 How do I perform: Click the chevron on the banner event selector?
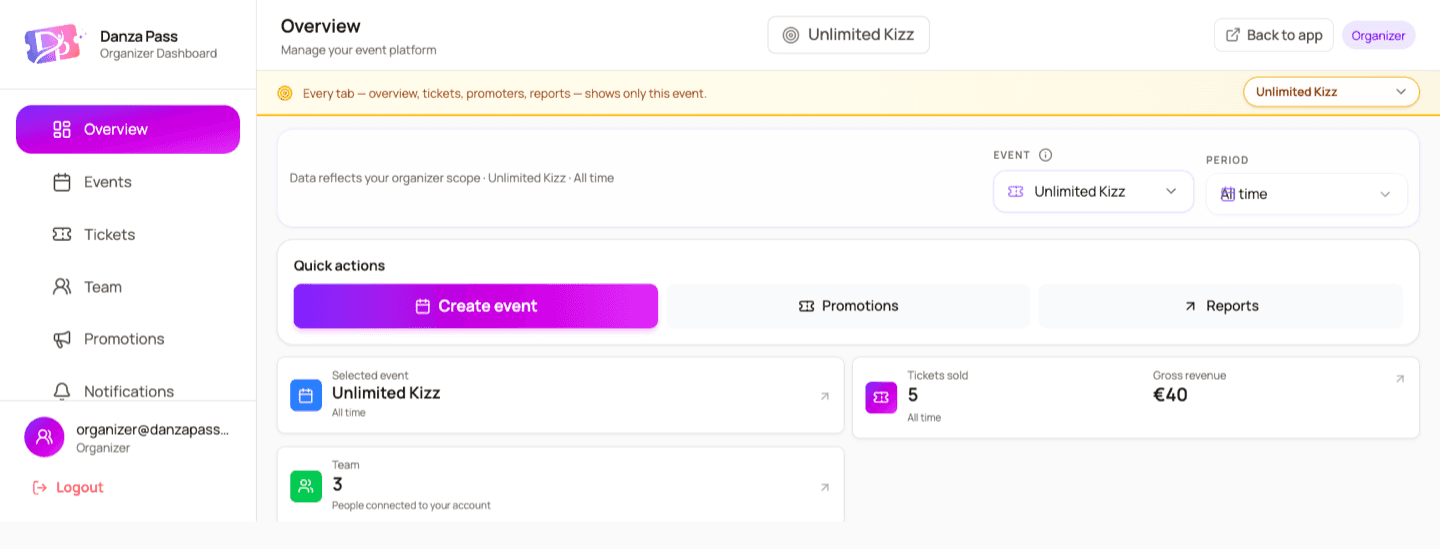pyautogui.click(x=1401, y=92)
